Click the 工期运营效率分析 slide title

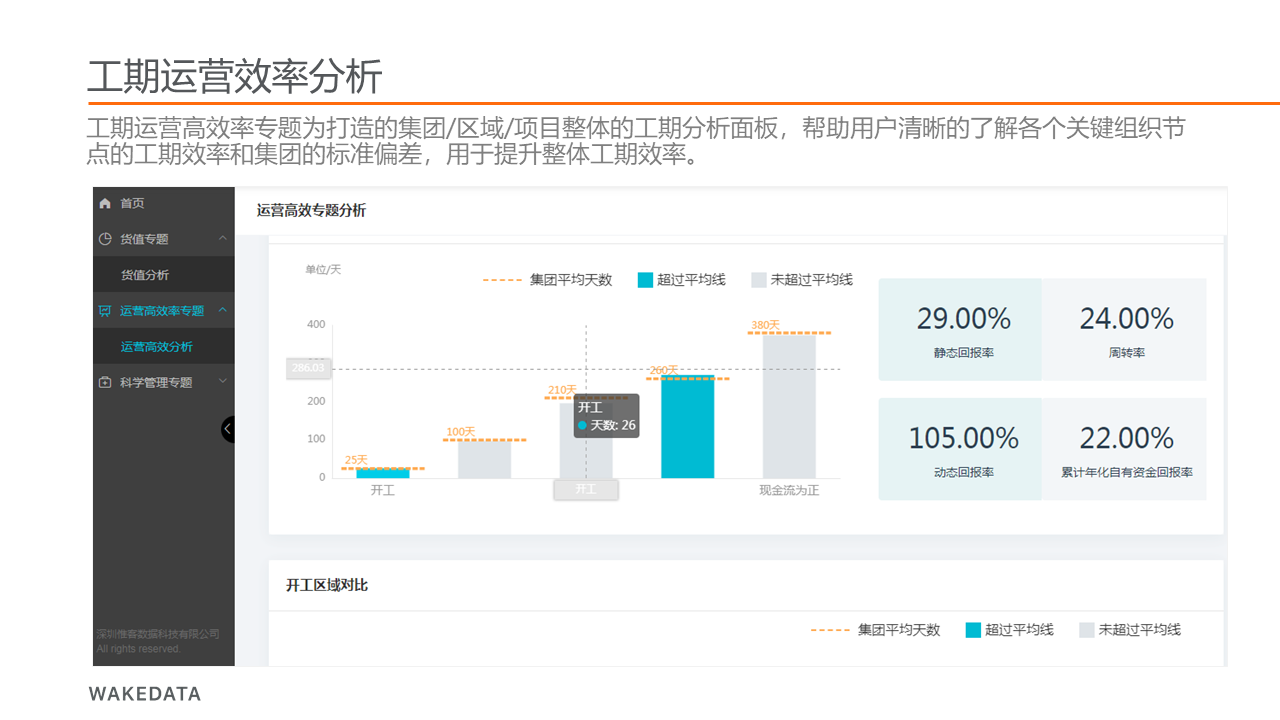235,76
